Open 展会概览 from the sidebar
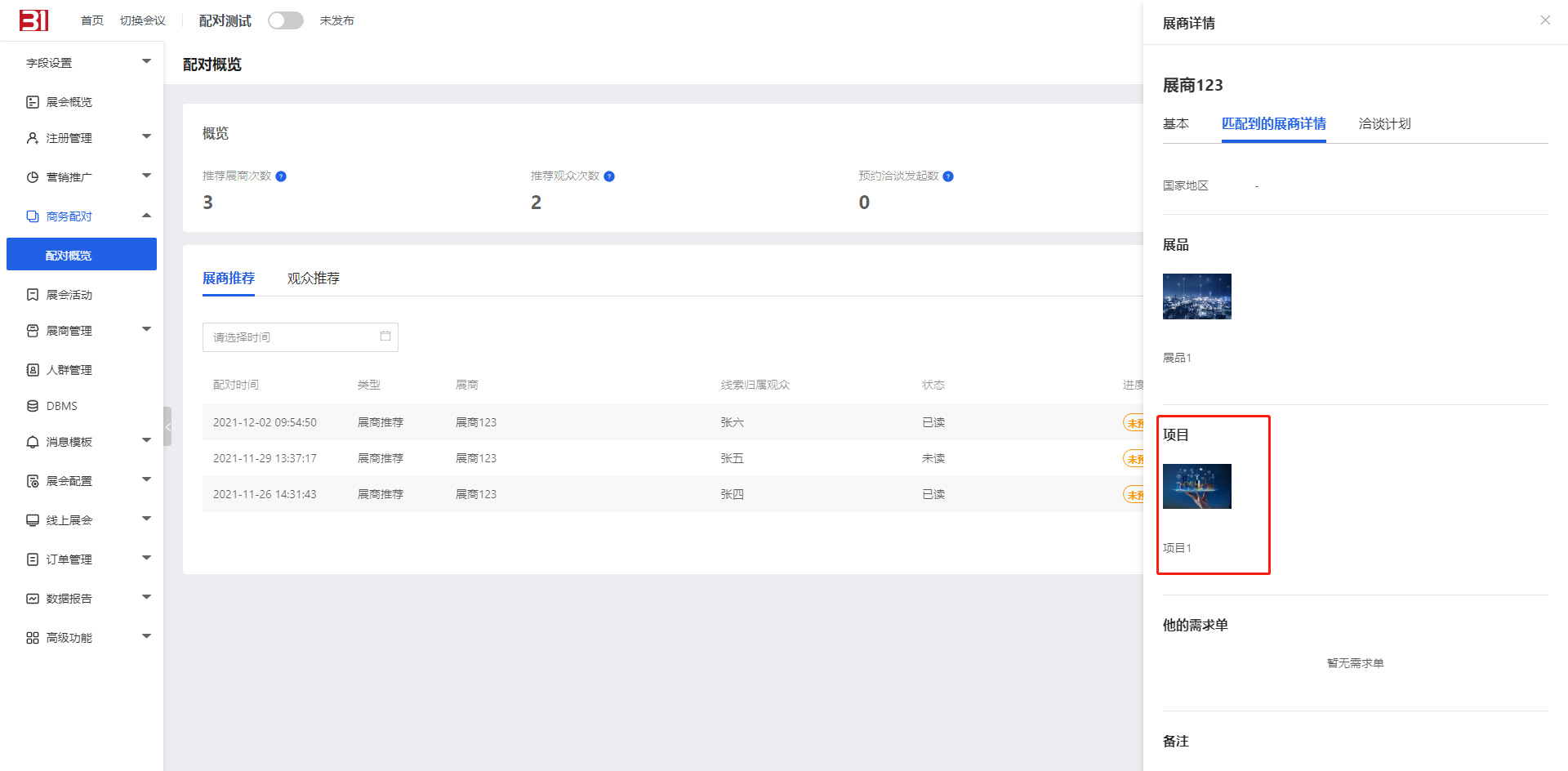This screenshot has width=1568, height=771. [x=69, y=102]
